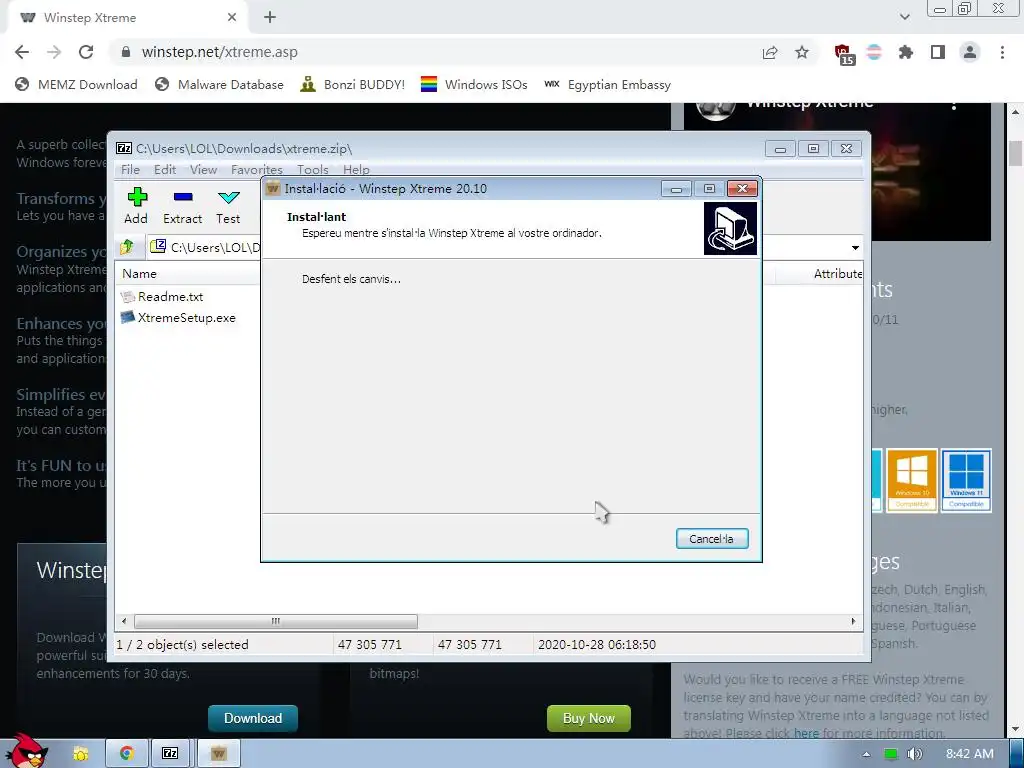Expand the 7-Zip address path dropdown
The width and height of the screenshot is (1024, 768).
(x=855, y=248)
